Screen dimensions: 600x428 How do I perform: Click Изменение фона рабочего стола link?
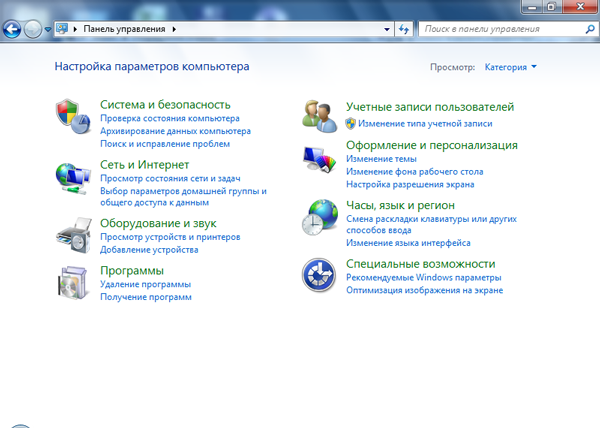415,172
